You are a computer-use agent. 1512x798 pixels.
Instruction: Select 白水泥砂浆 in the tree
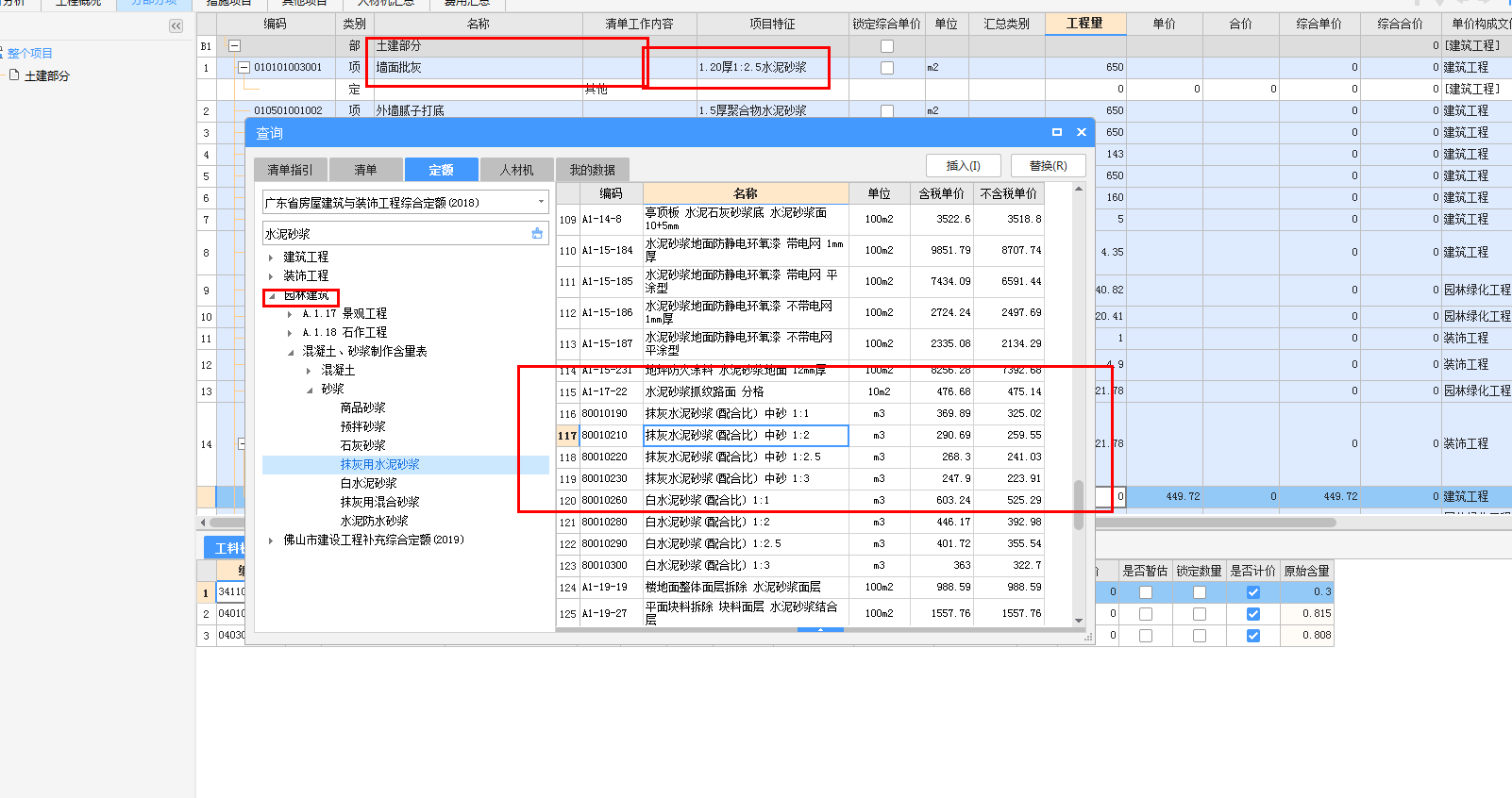368,483
